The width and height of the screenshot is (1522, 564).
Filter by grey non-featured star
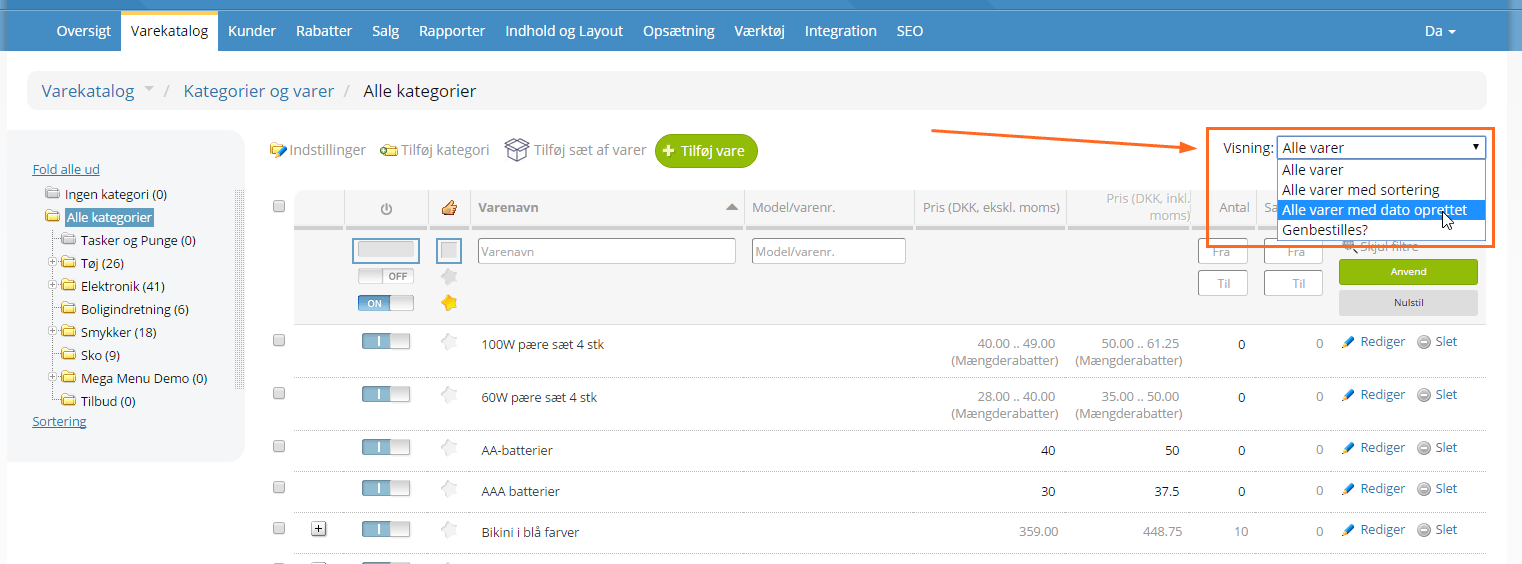point(449,276)
